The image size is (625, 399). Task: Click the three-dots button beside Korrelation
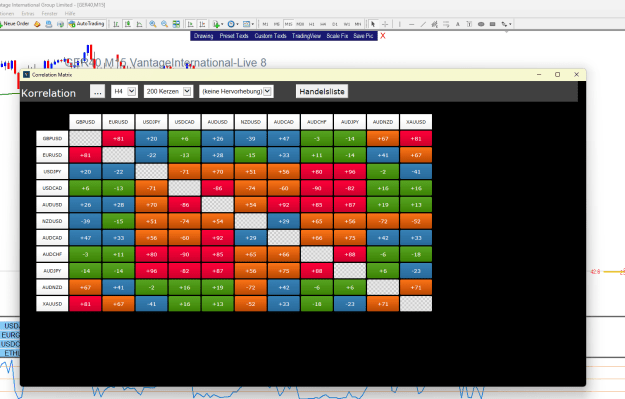(97, 92)
